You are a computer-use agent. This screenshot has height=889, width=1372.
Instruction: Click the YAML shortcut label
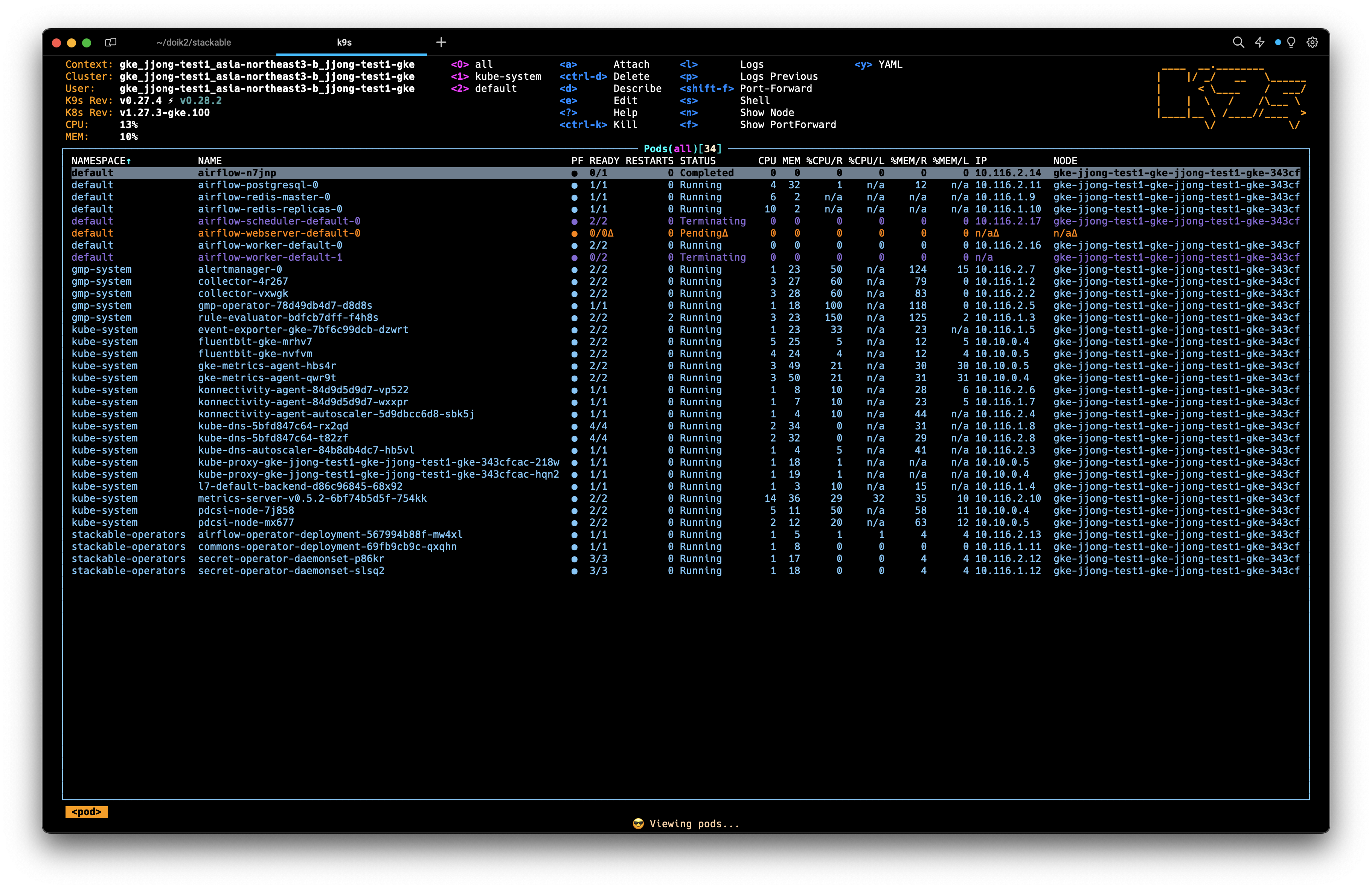[x=890, y=65]
